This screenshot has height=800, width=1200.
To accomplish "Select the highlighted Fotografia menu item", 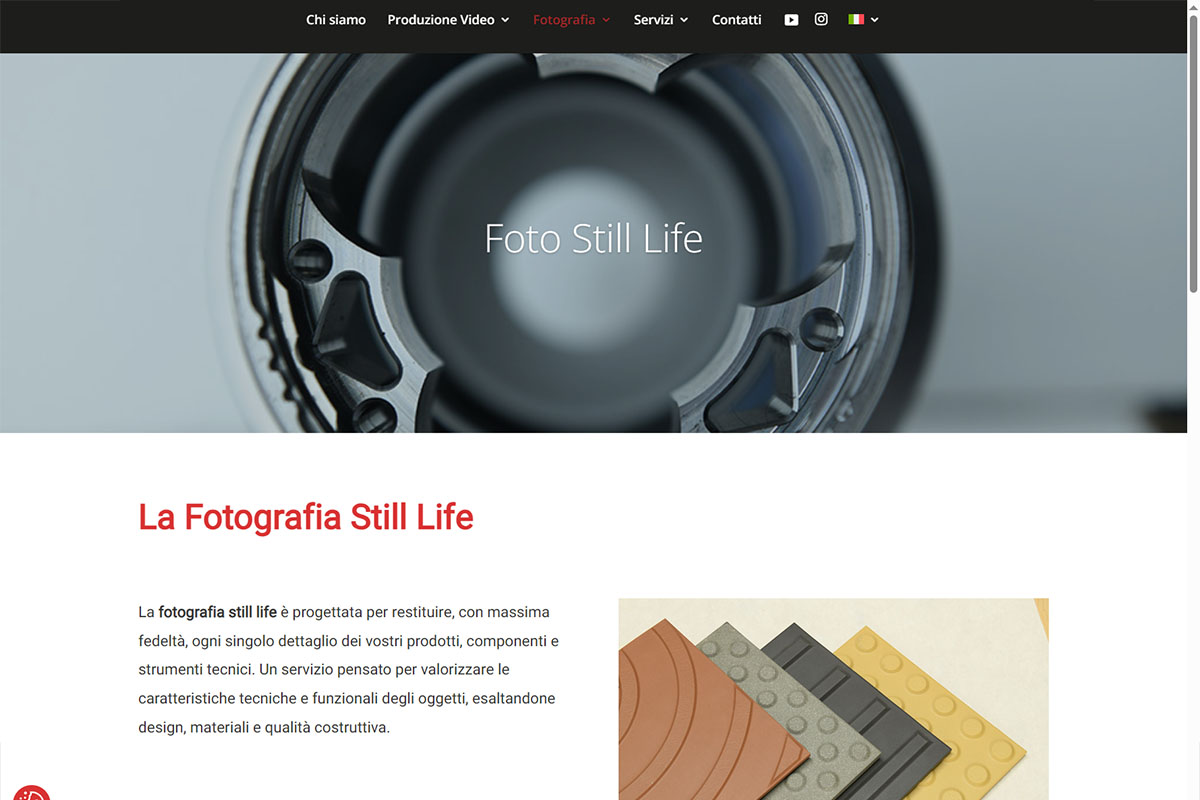I will (564, 19).
